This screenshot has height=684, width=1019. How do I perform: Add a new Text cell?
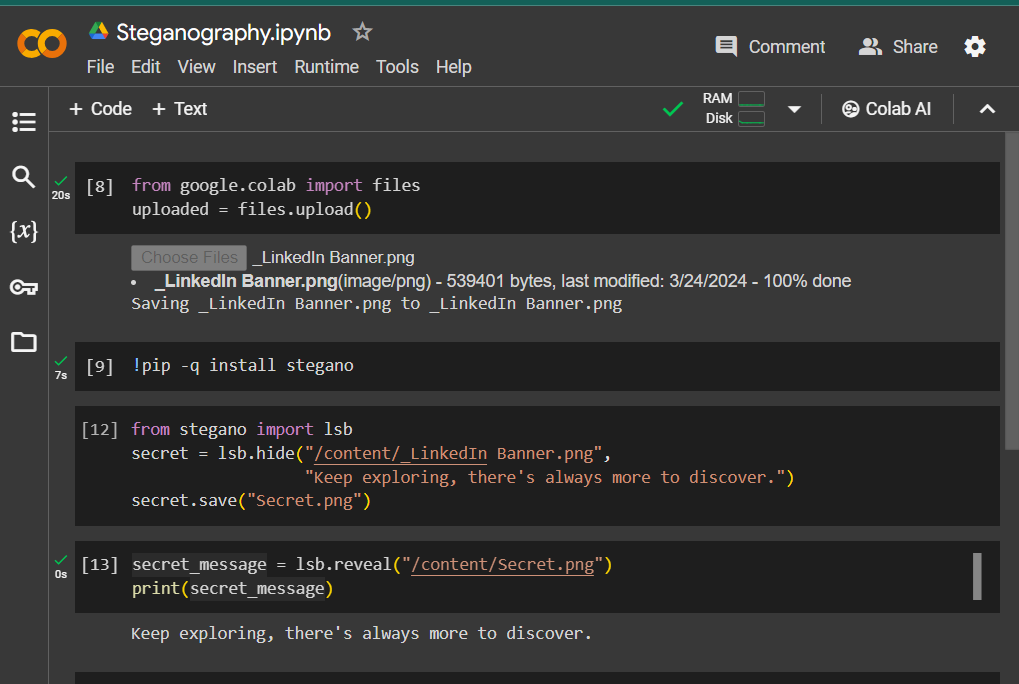coord(179,109)
